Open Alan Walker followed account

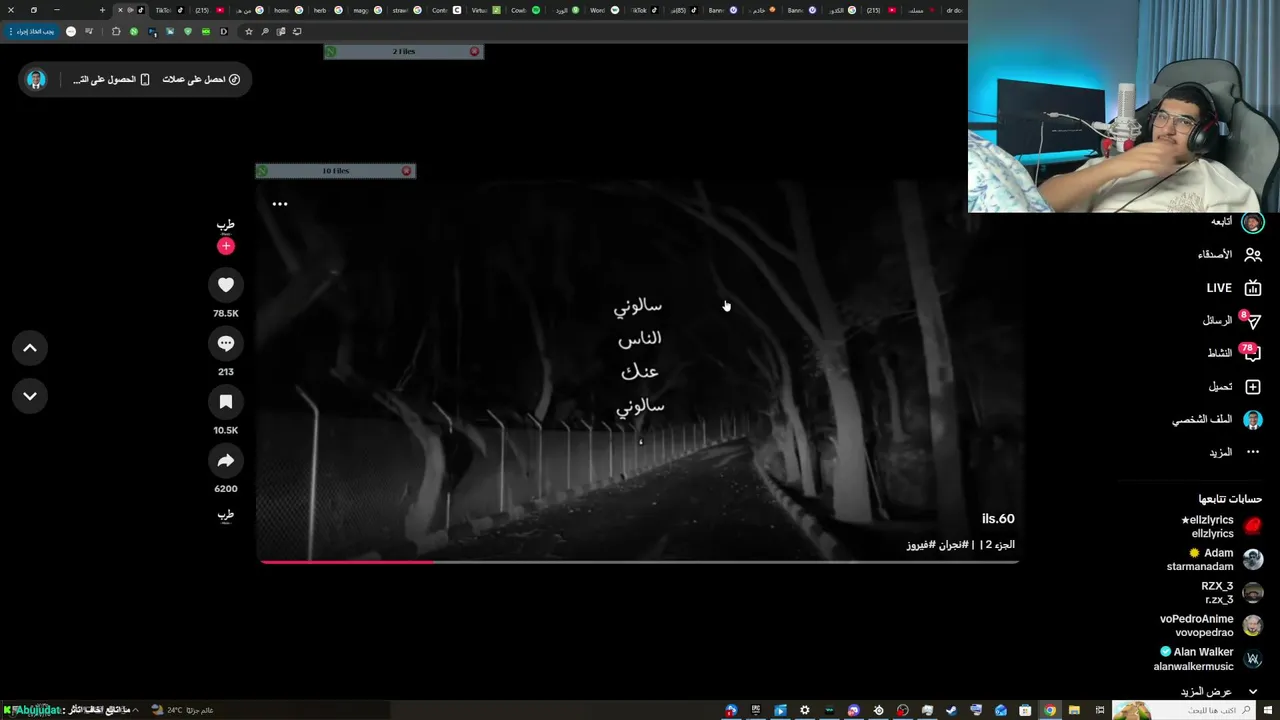(1208, 659)
